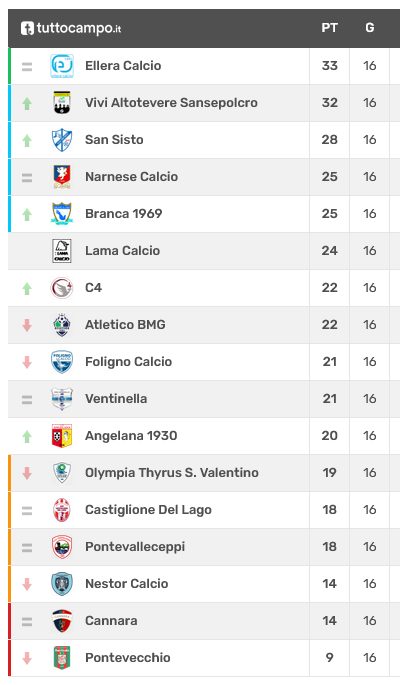Open Ellera Calcio team crest
The height and width of the screenshot is (685, 400).
click(62, 66)
